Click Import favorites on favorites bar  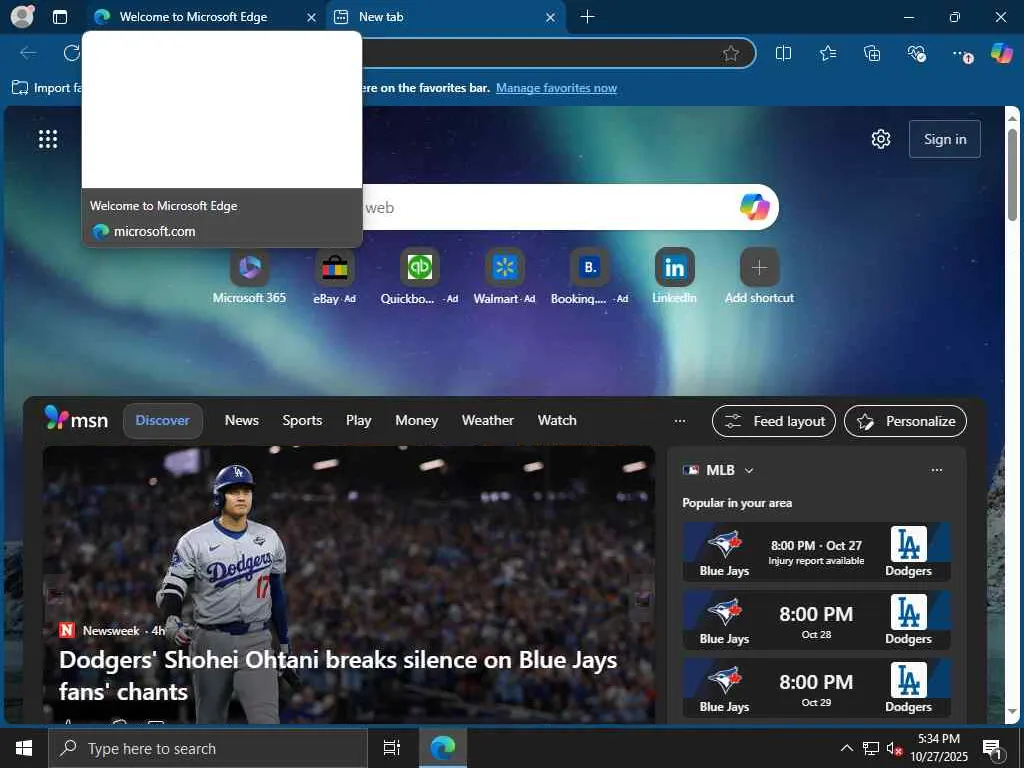(x=47, y=88)
